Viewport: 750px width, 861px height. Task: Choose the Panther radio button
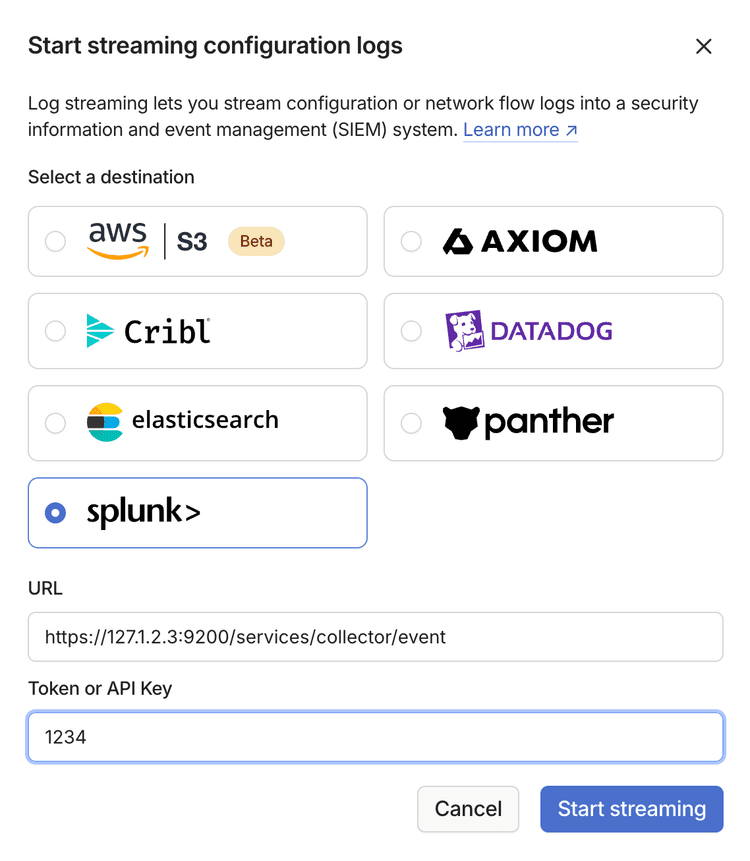pyautogui.click(x=411, y=423)
